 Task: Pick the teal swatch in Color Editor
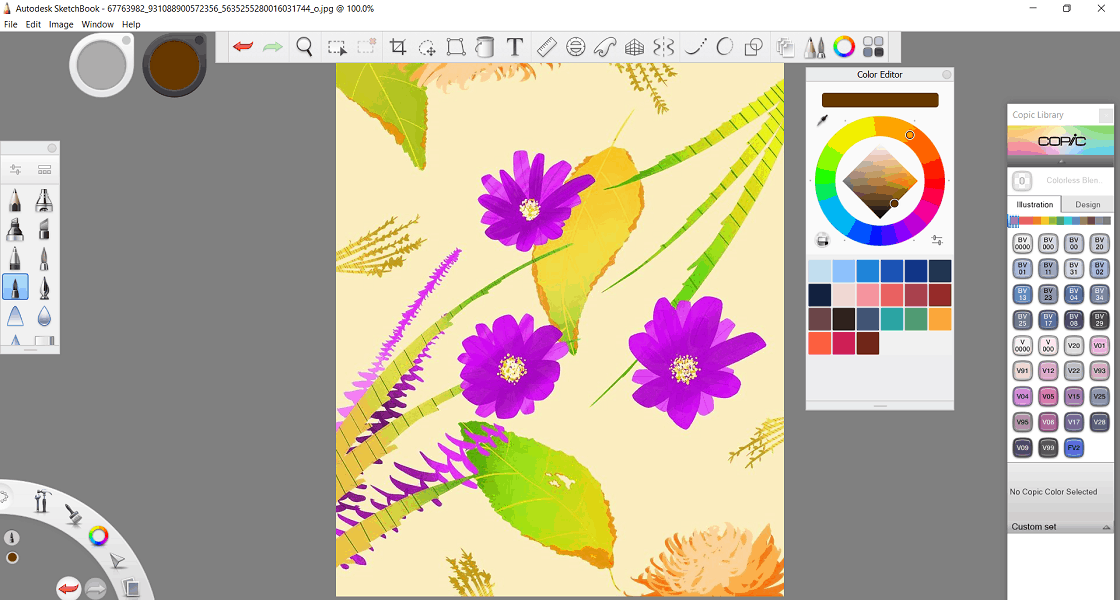tap(892, 319)
